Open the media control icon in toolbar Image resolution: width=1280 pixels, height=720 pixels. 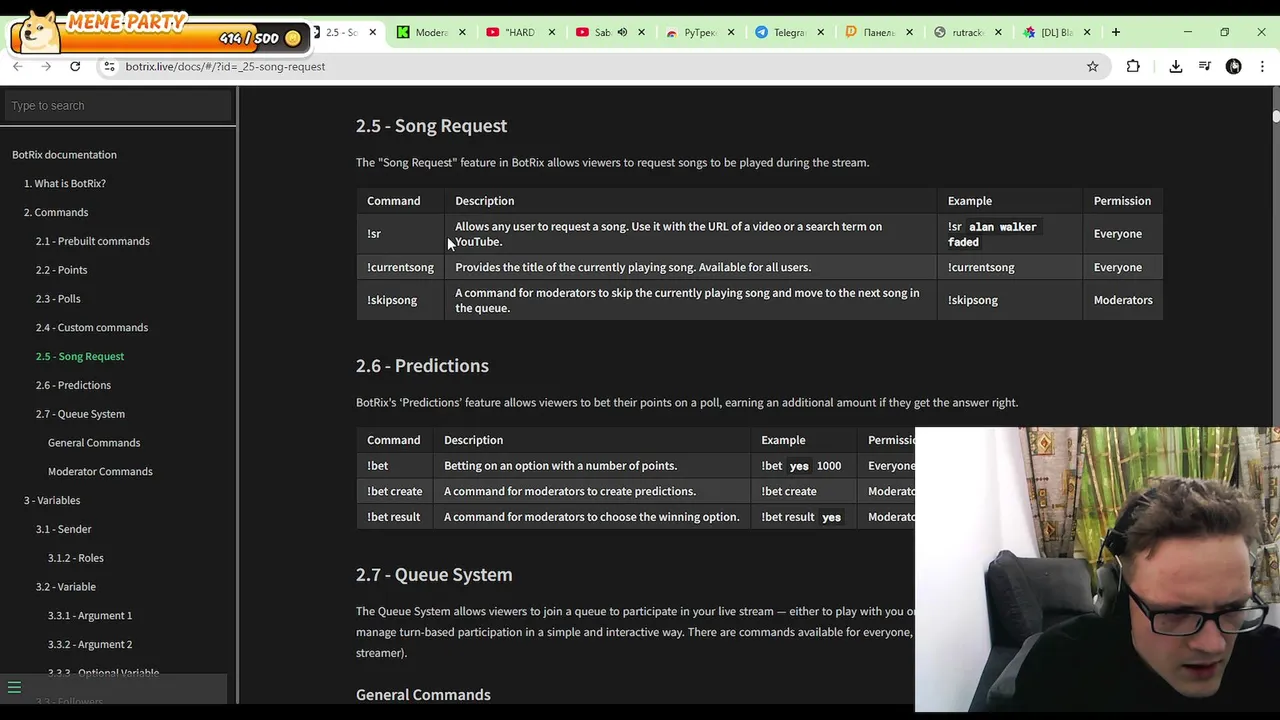1205,66
